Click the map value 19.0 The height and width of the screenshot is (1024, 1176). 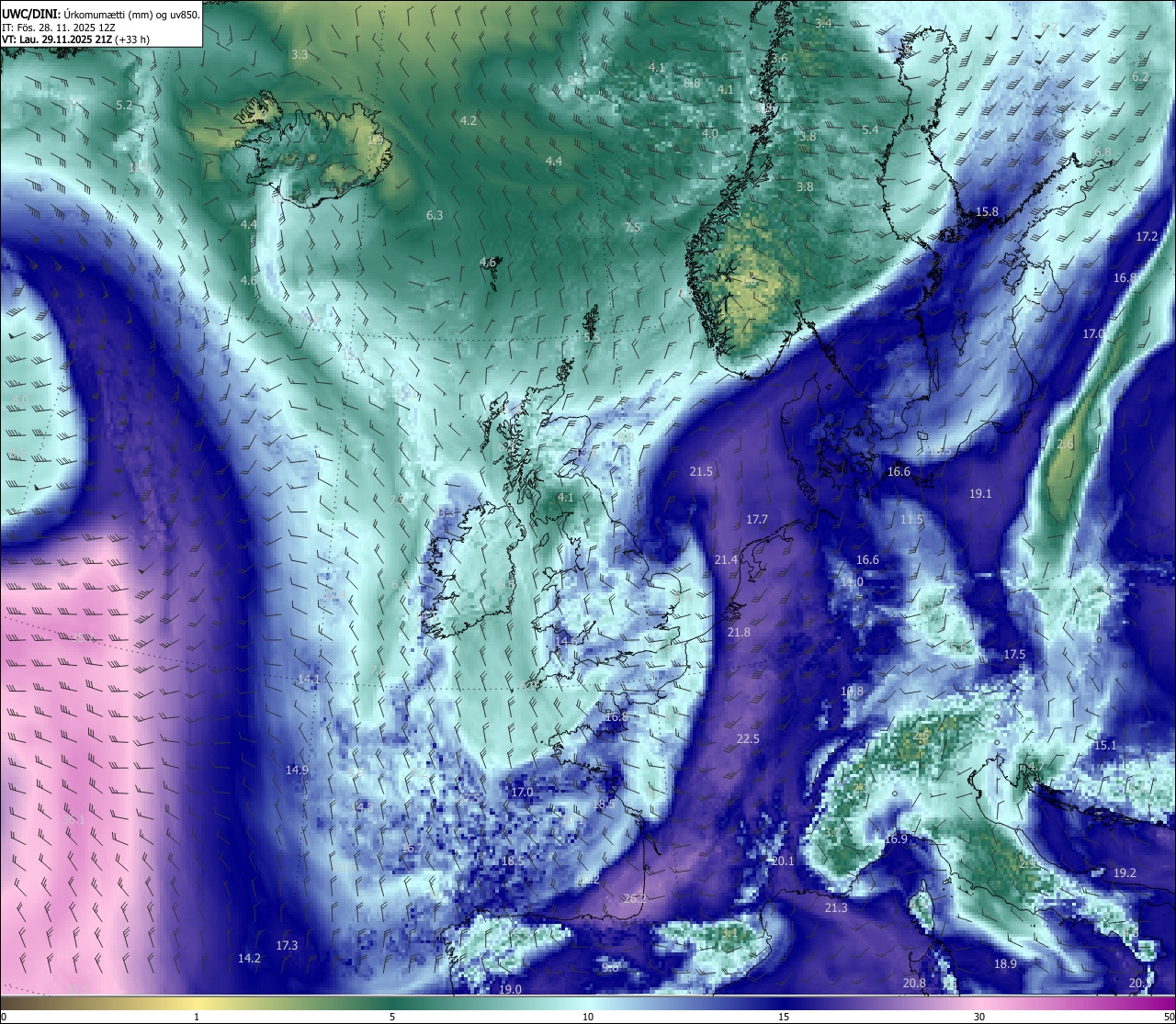click(510, 990)
